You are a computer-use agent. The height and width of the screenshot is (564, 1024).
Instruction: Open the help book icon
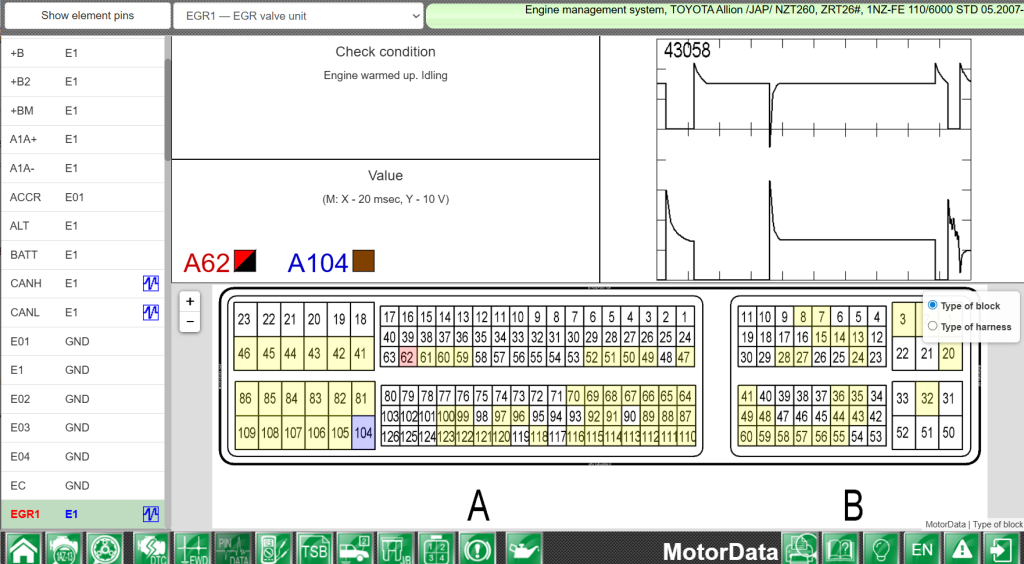(x=841, y=548)
